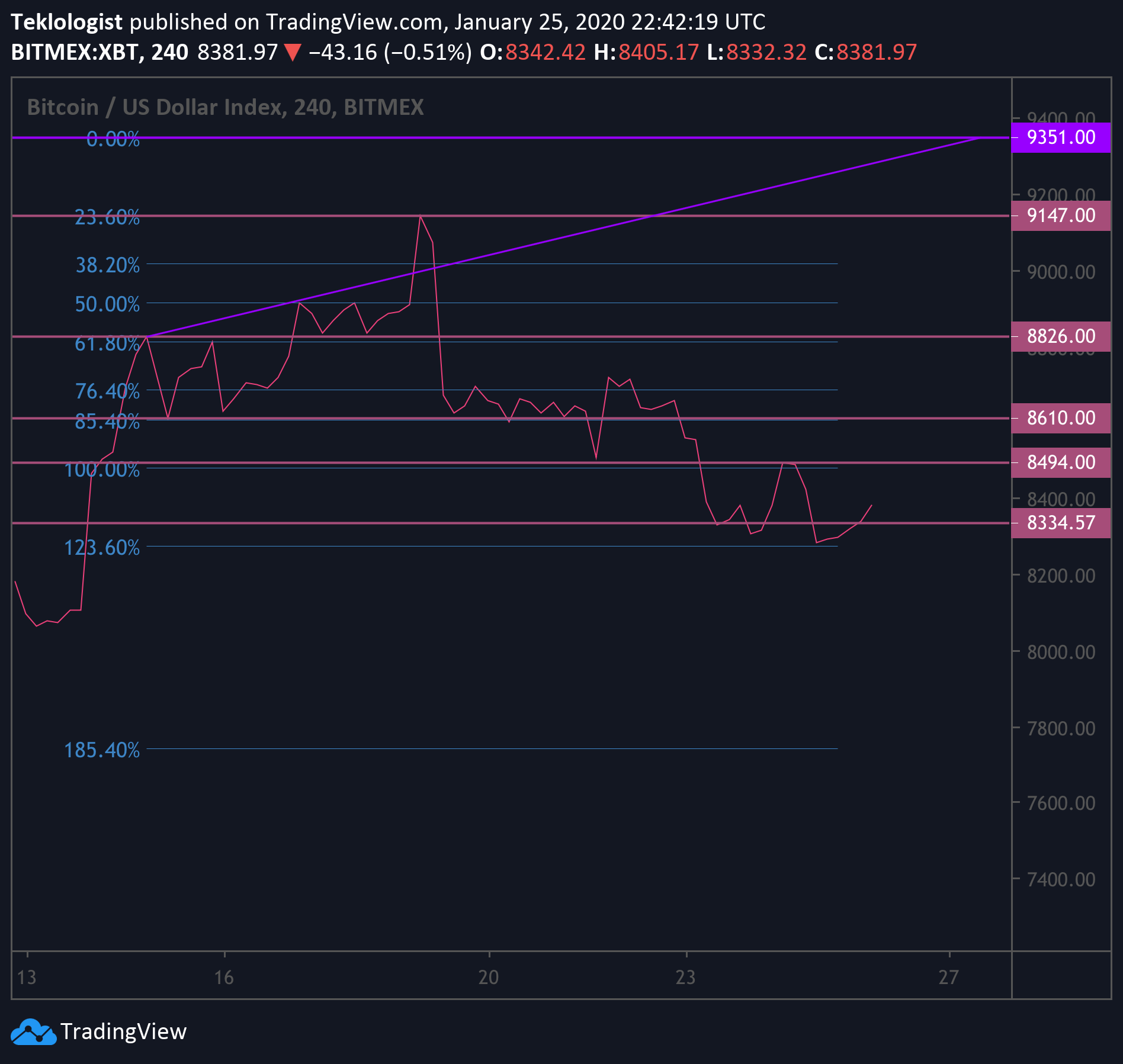Screen dimensions: 1123x1064
Task: Select the 100.00% Fibonacci level label
Action: (x=102, y=470)
